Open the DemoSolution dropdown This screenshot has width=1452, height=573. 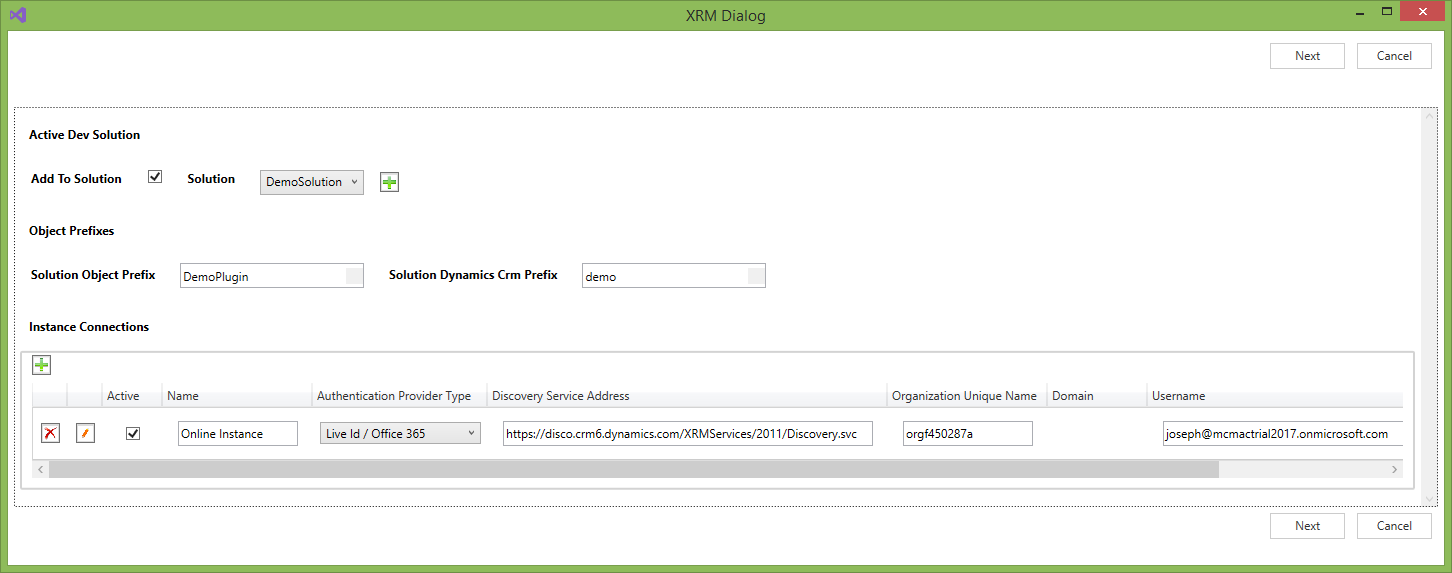(311, 182)
